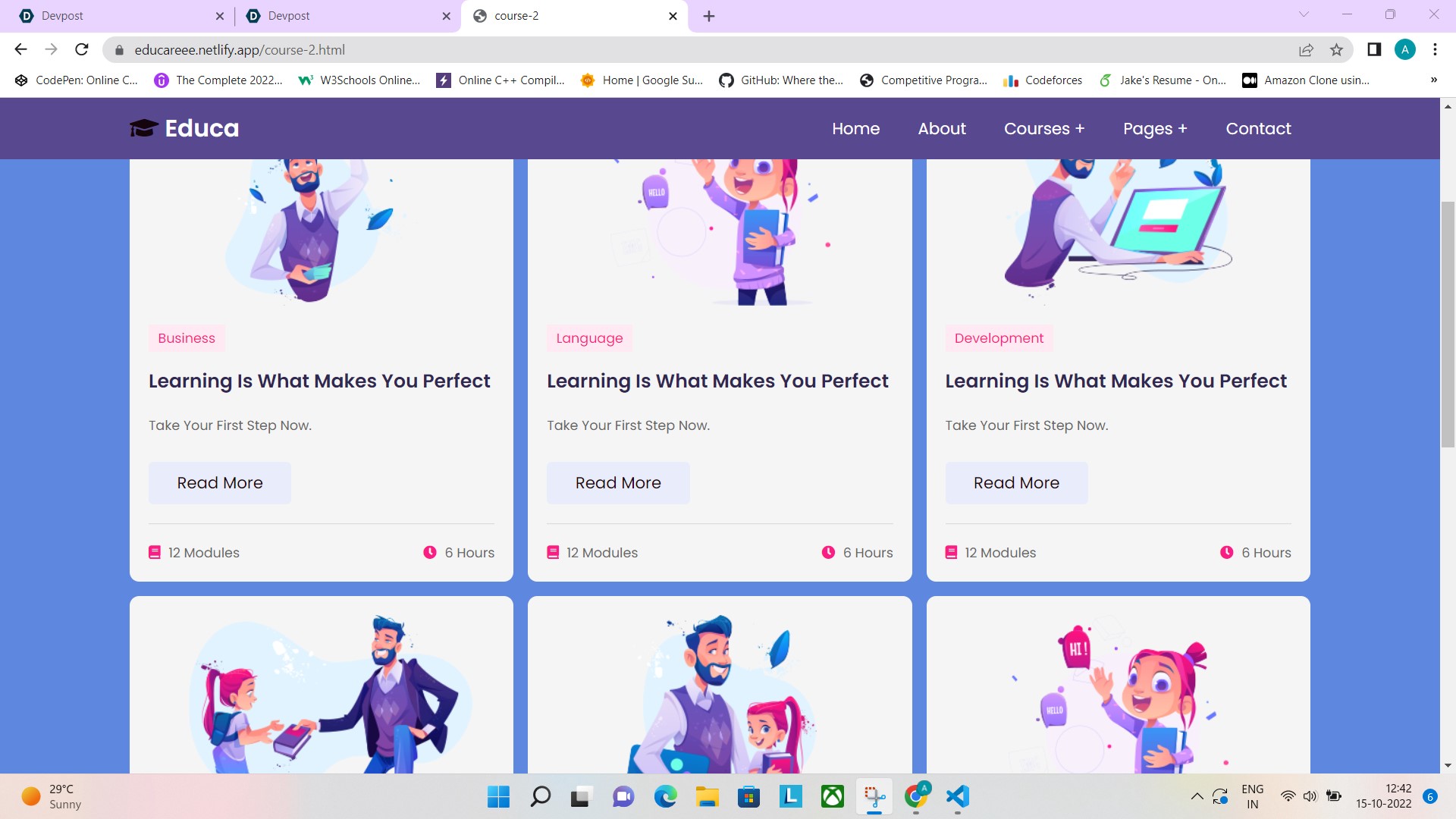Bookmark this page with the star icon
Image resolution: width=1456 pixels, height=819 pixels.
[x=1336, y=50]
